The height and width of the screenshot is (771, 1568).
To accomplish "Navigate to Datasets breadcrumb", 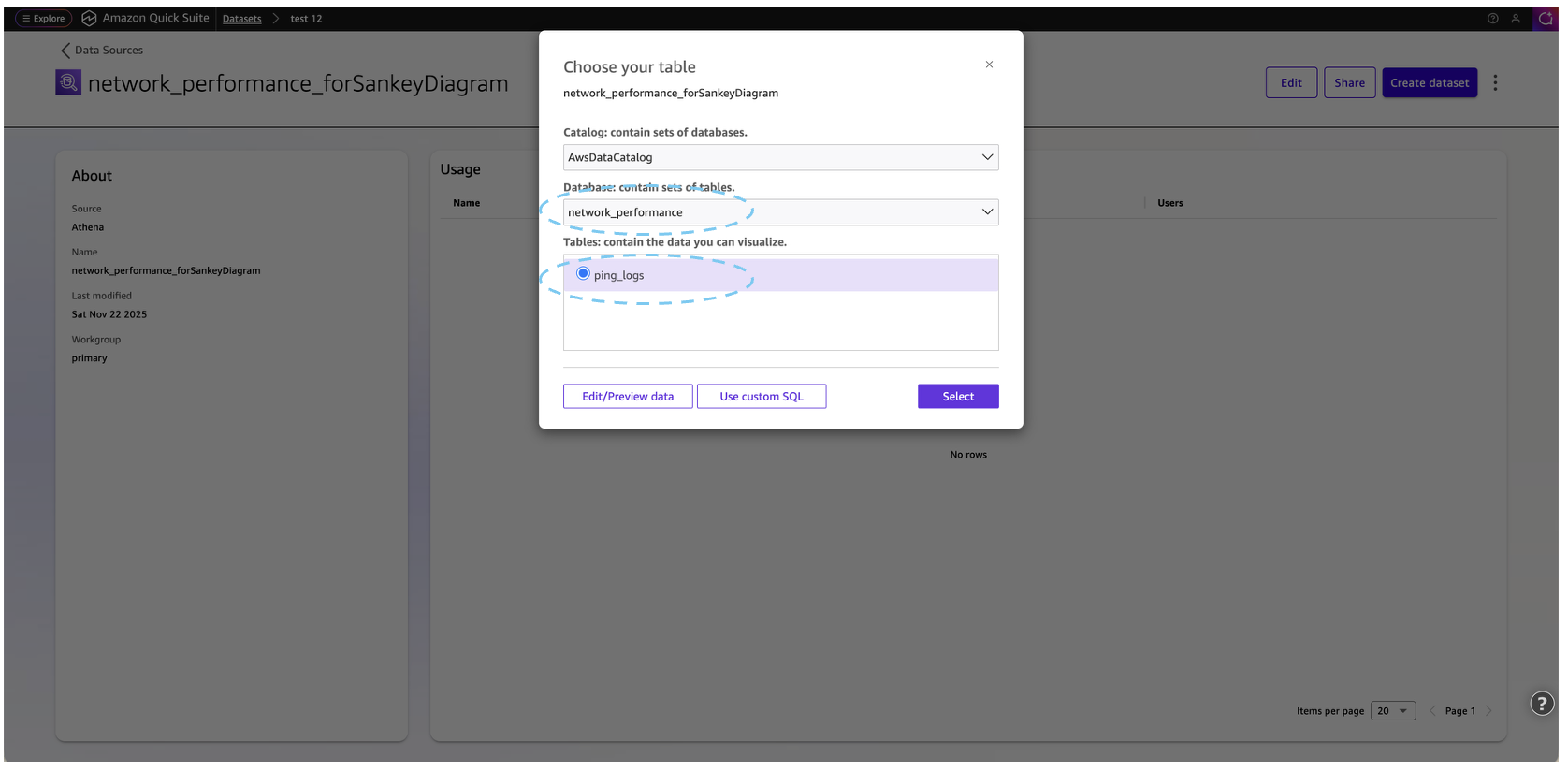I will point(241,19).
